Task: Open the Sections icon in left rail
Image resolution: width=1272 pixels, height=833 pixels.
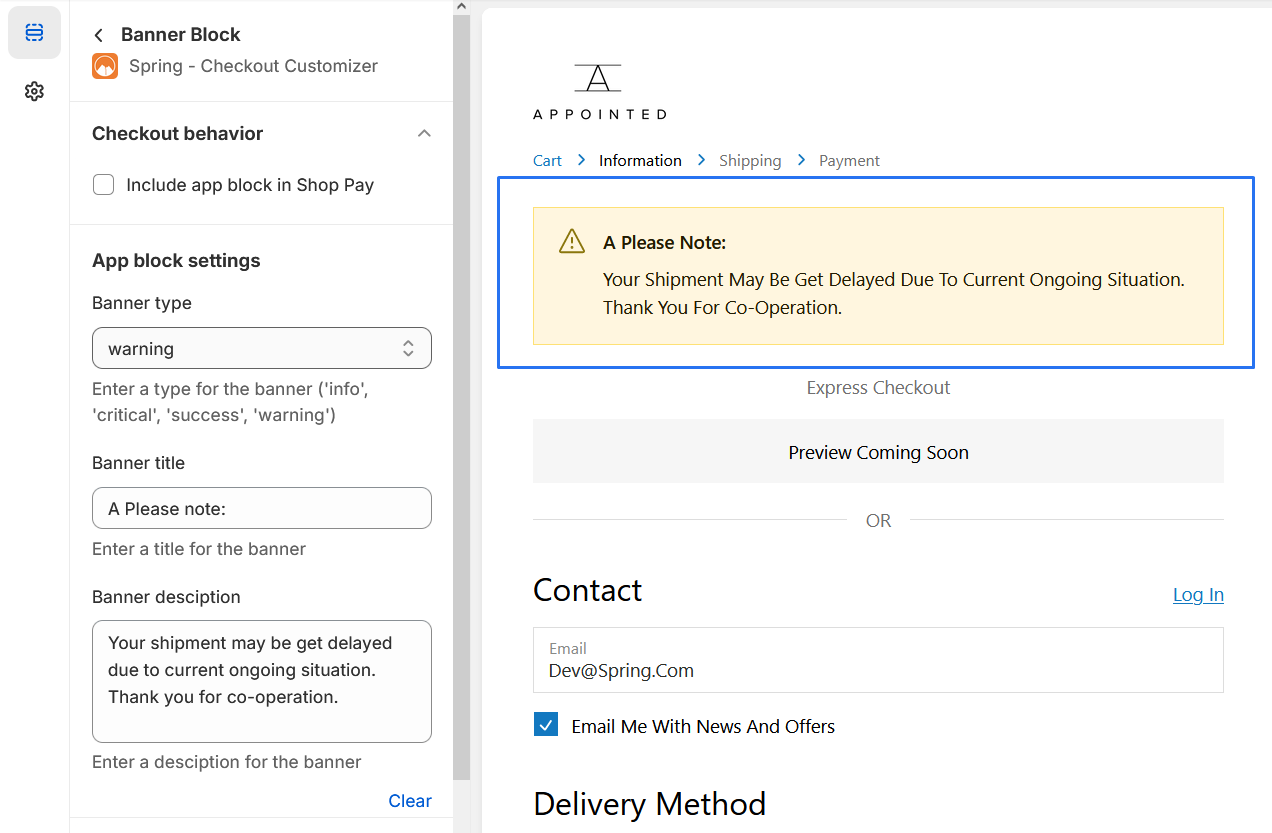Action: 34,33
